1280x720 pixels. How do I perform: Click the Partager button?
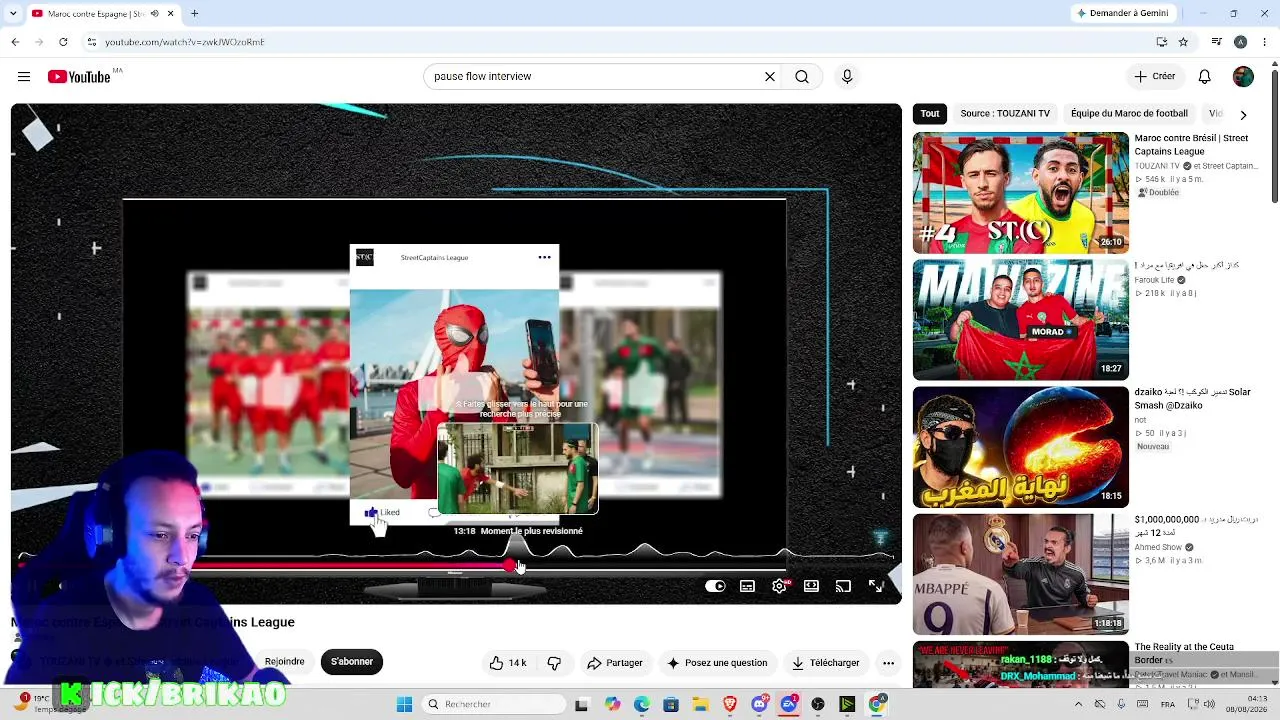coord(615,663)
